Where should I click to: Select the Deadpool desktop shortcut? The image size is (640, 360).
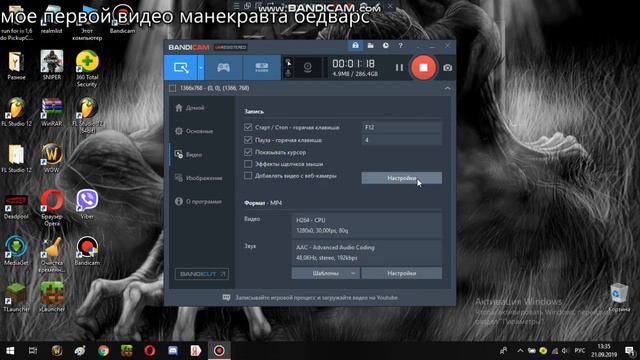[x=16, y=206]
